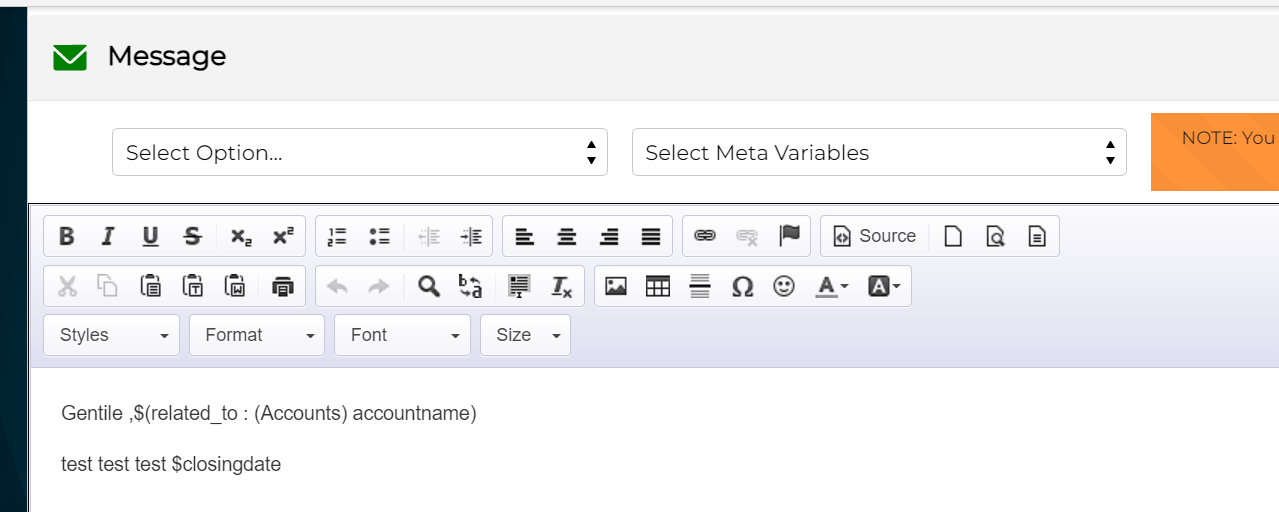Insert a hyperlink

[705, 236]
